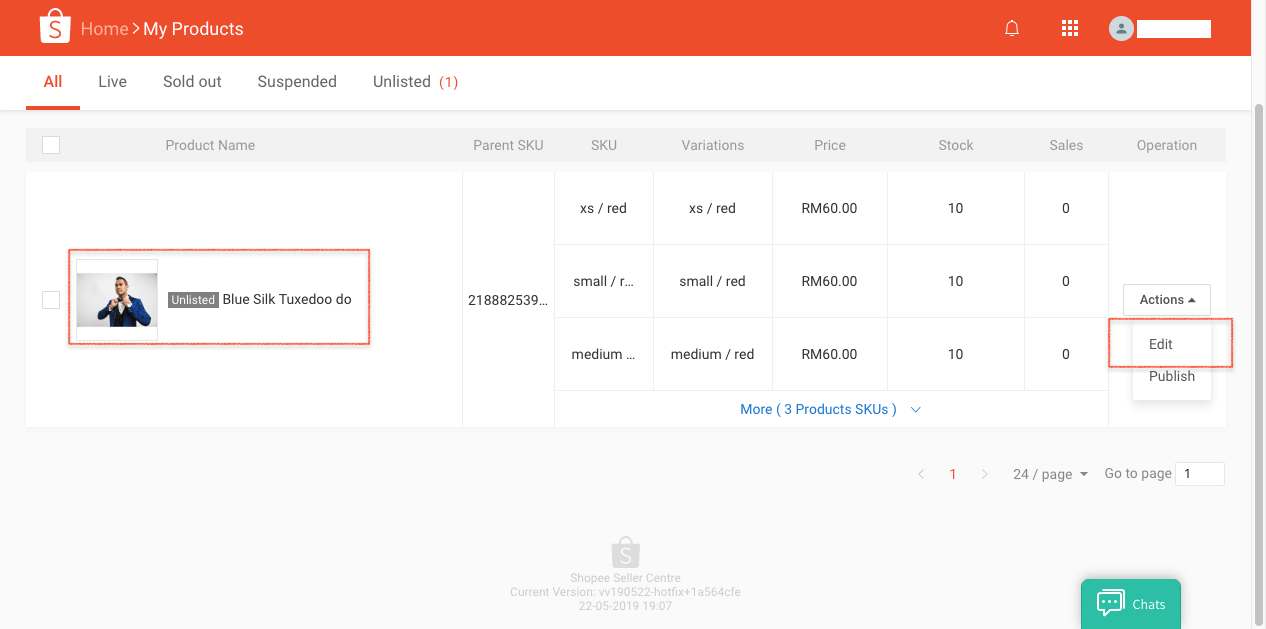Click the Shopee bag logo
1266x629 pixels.
[x=54, y=28]
